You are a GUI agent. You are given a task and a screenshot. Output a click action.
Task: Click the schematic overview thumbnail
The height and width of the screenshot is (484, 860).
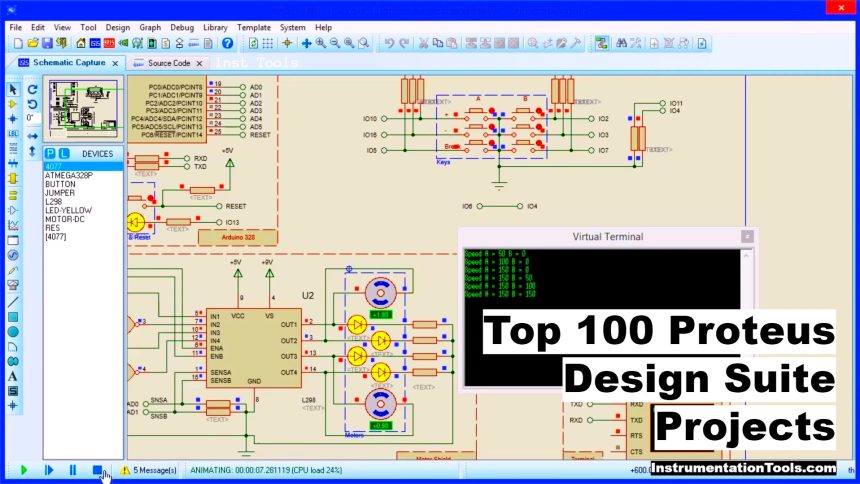pos(83,109)
